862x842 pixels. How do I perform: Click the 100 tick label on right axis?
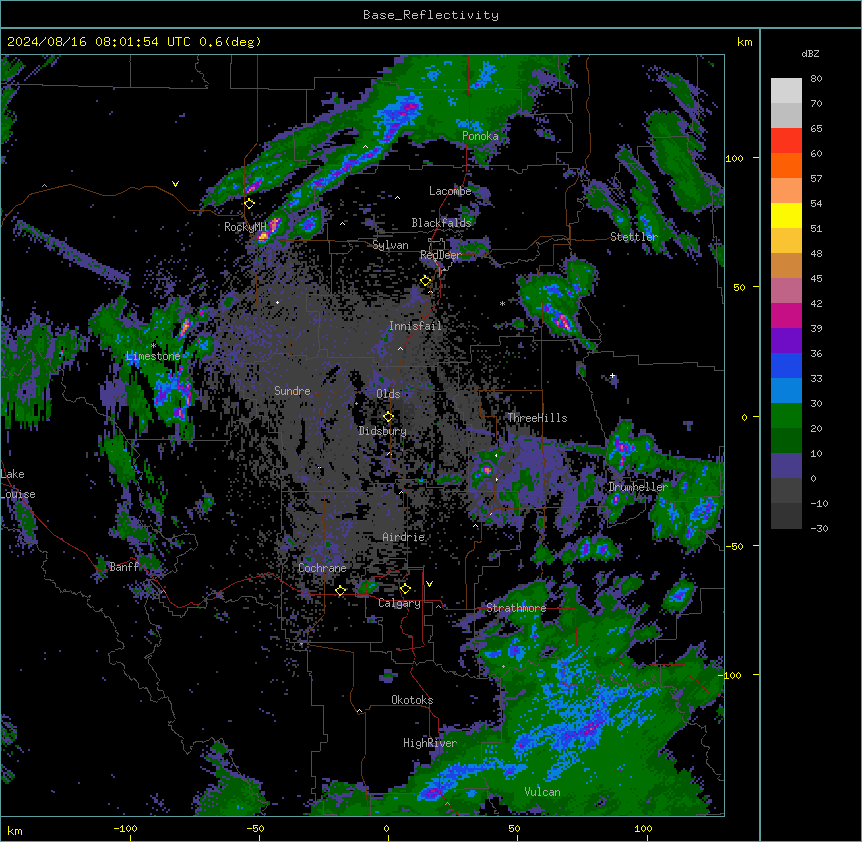pos(734,158)
